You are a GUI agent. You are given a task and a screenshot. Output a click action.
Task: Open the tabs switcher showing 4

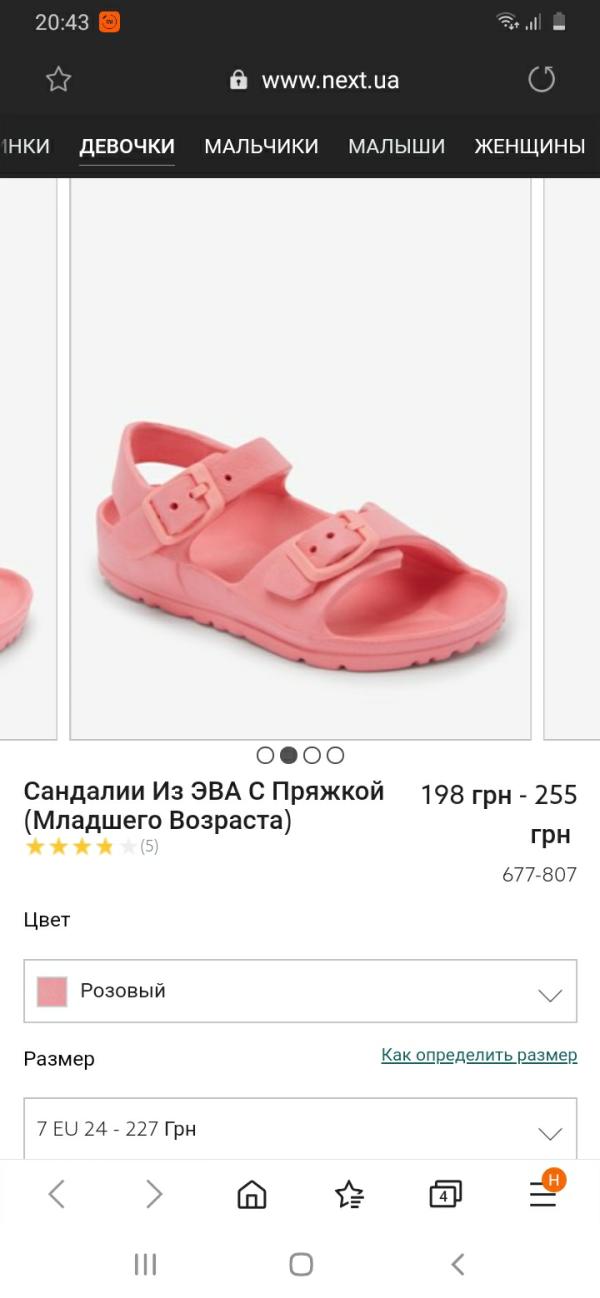point(445,1194)
